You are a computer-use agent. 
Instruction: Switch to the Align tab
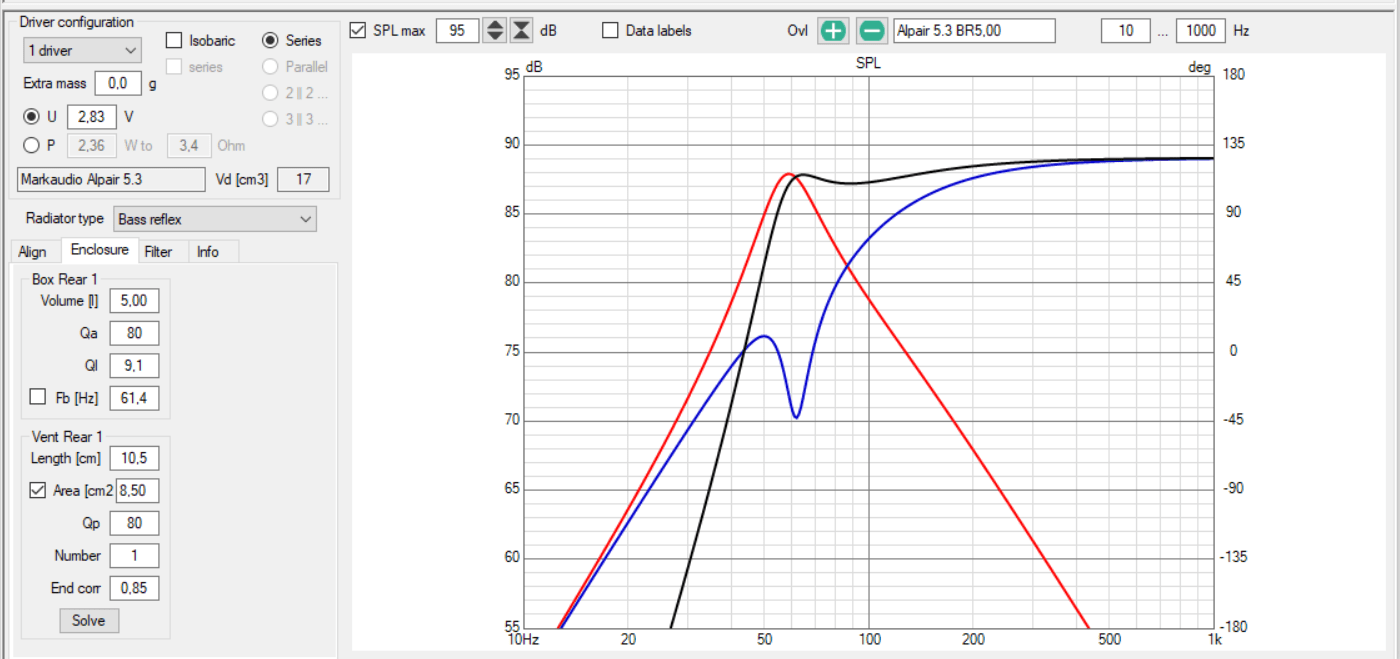32,252
